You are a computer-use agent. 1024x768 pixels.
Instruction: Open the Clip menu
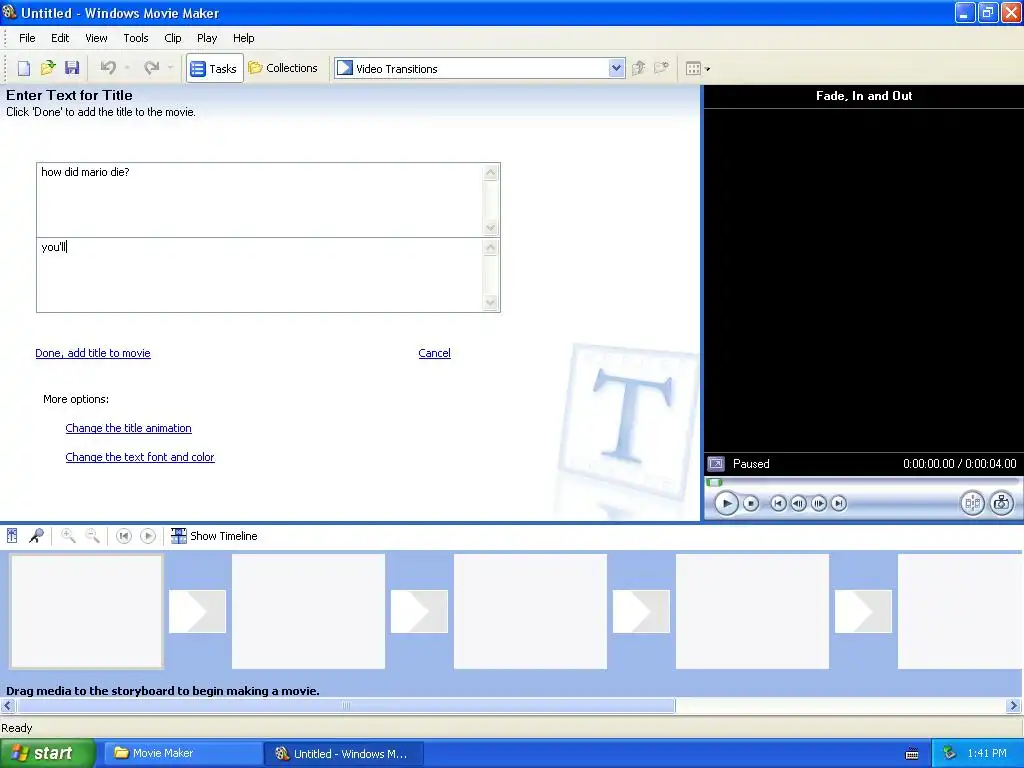173,38
